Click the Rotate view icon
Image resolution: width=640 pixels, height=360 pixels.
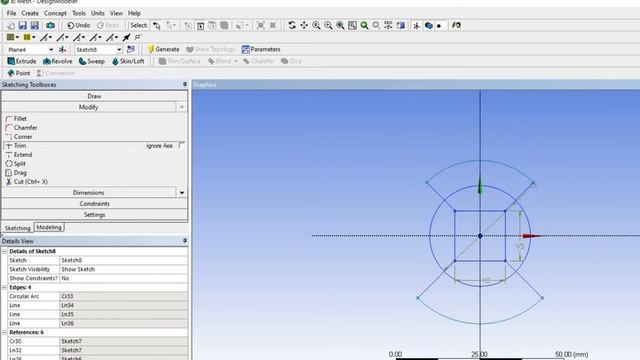(x=292, y=25)
